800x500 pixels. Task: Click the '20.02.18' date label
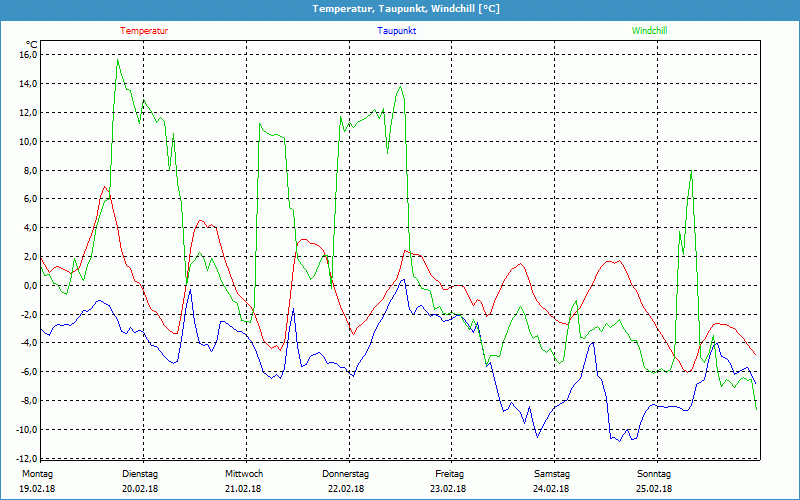click(140, 489)
